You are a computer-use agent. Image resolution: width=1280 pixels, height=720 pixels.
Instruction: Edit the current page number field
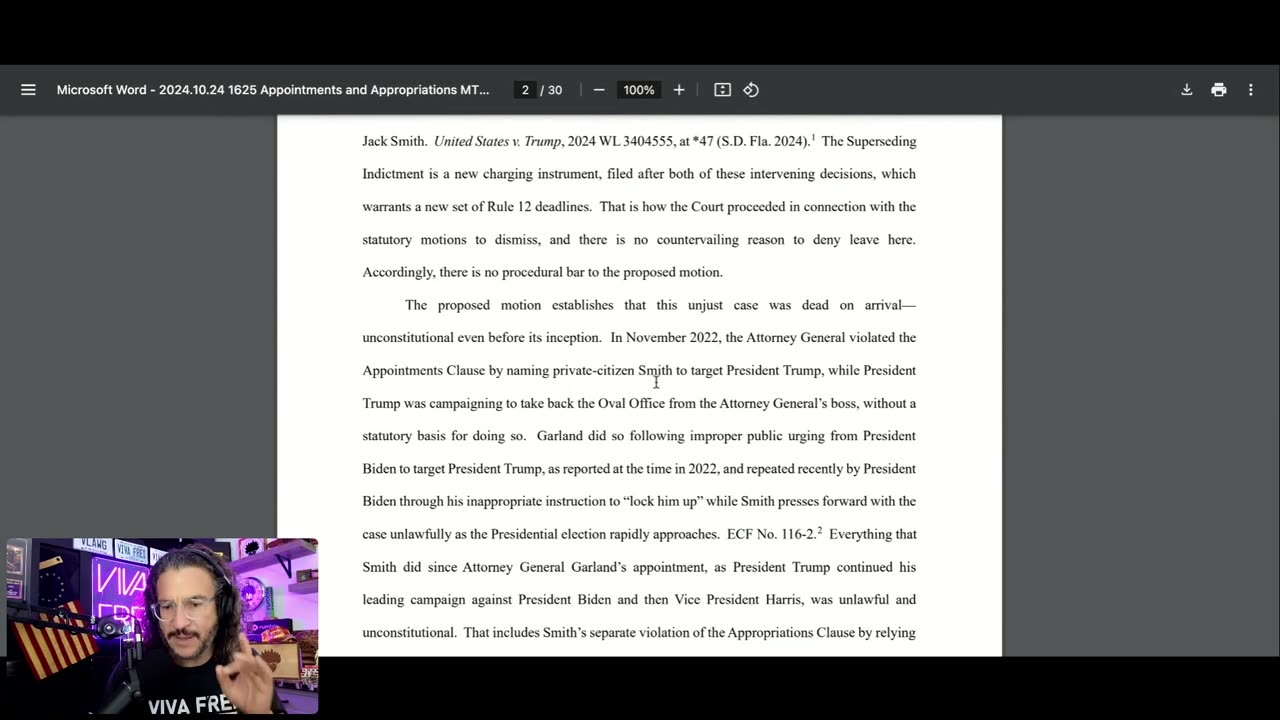(525, 90)
